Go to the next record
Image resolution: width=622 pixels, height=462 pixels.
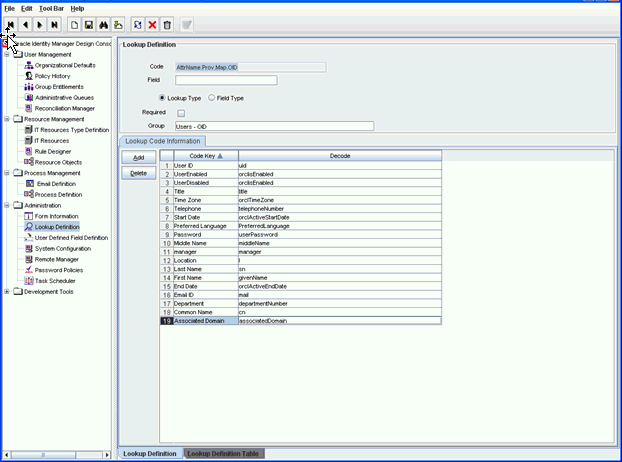[40, 25]
